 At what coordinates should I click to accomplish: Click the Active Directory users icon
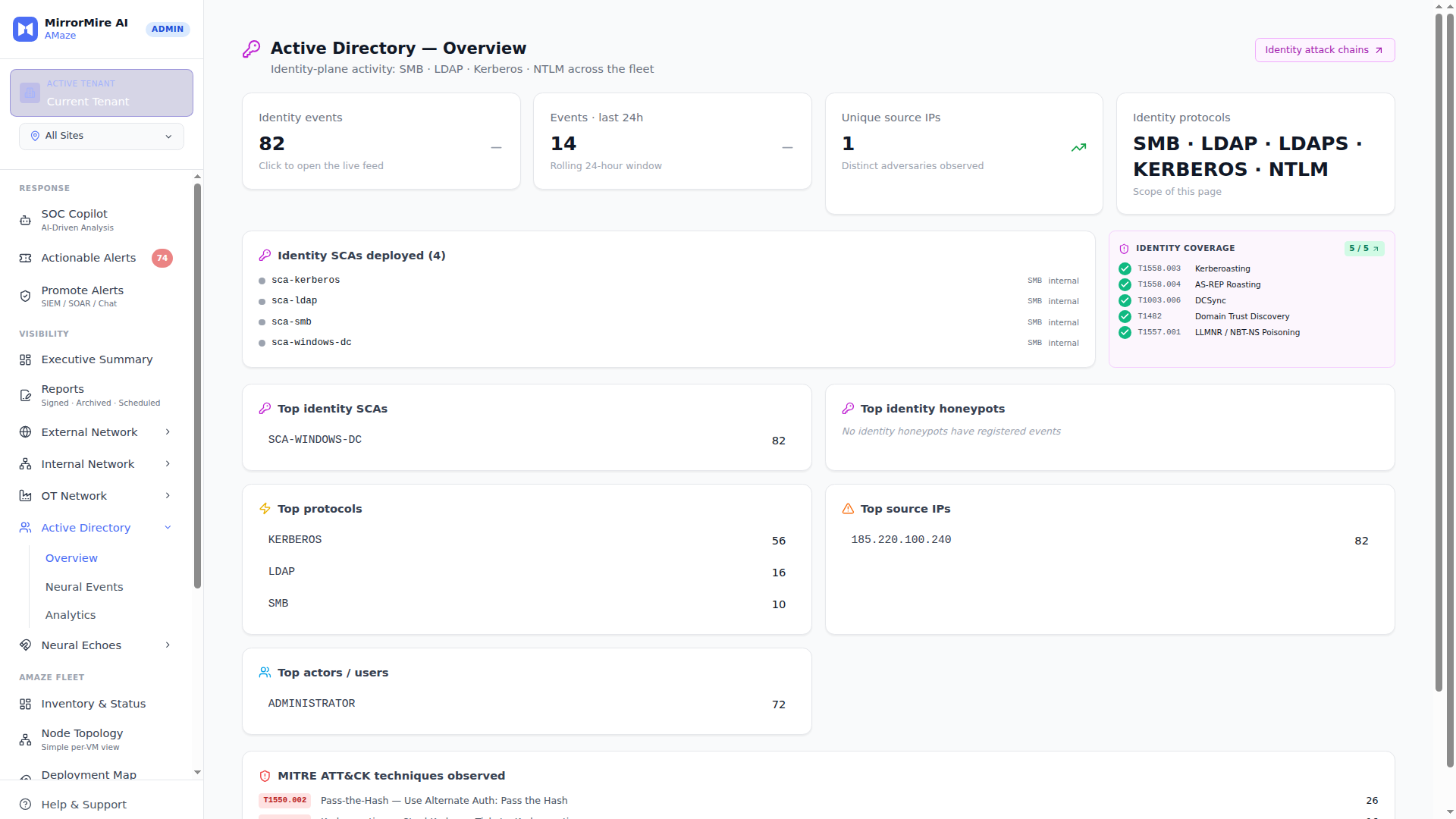coord(25,528)
